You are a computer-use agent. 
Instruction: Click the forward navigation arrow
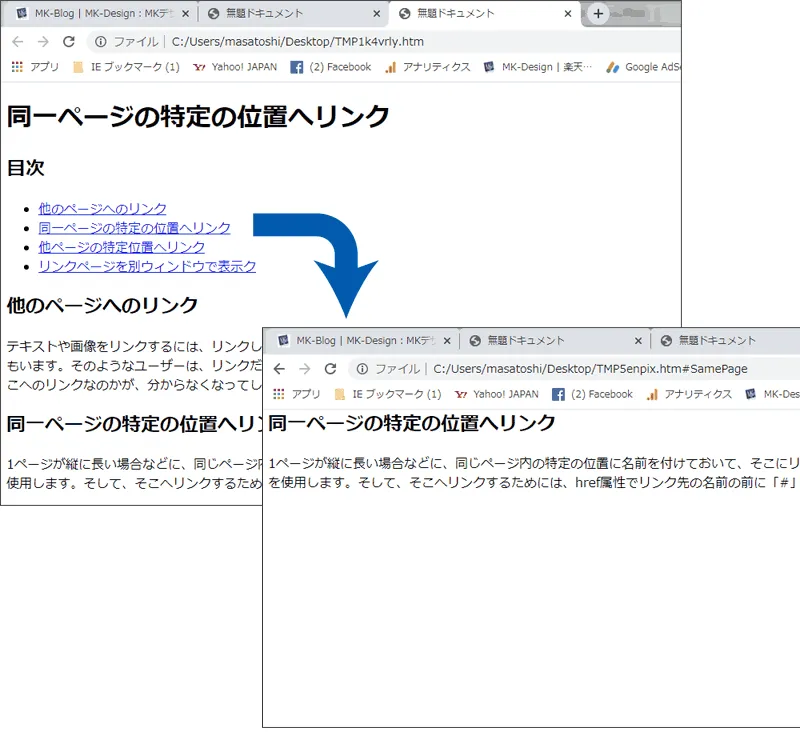(x=42, y=42)
